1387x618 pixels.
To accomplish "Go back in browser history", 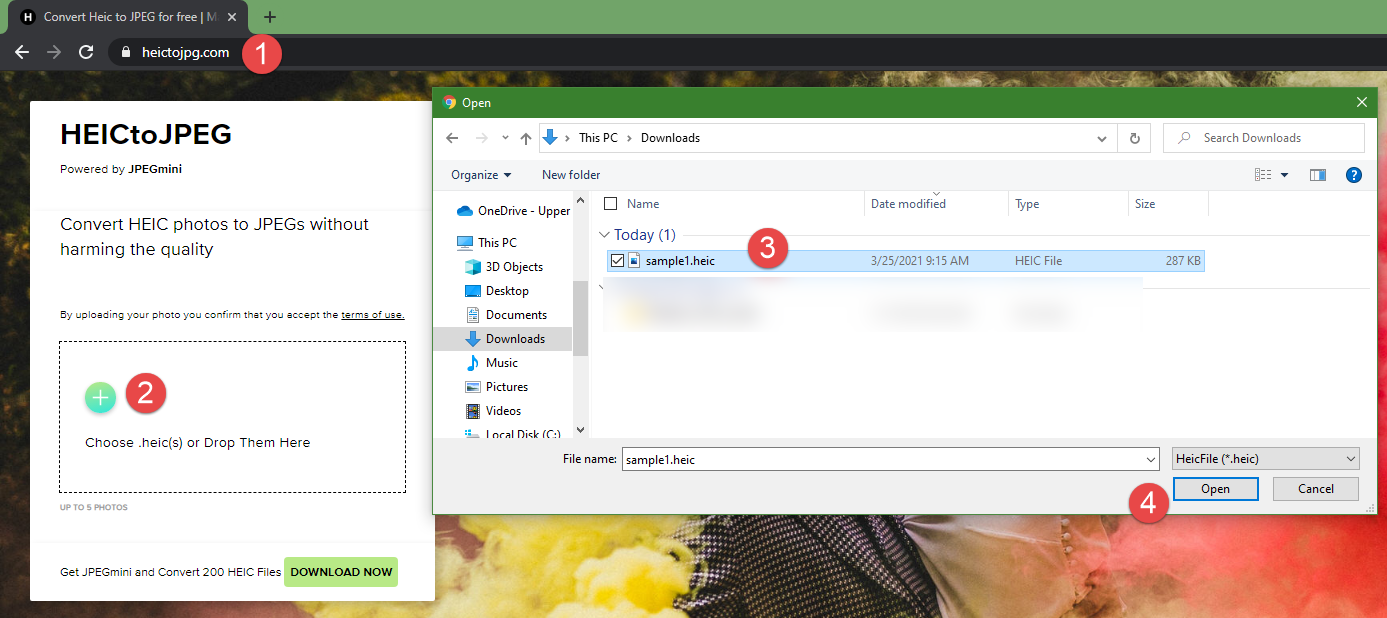I will click(x=22, y=52).
